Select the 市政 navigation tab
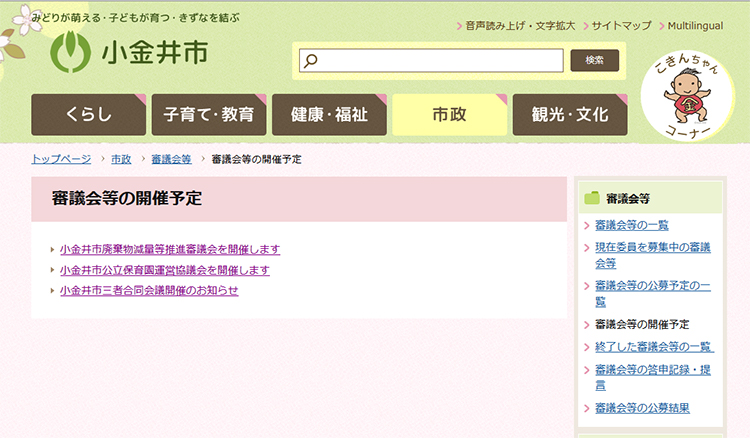Image resolution: width=750 pixels, height=438 pixels. (x=450, y=115)
